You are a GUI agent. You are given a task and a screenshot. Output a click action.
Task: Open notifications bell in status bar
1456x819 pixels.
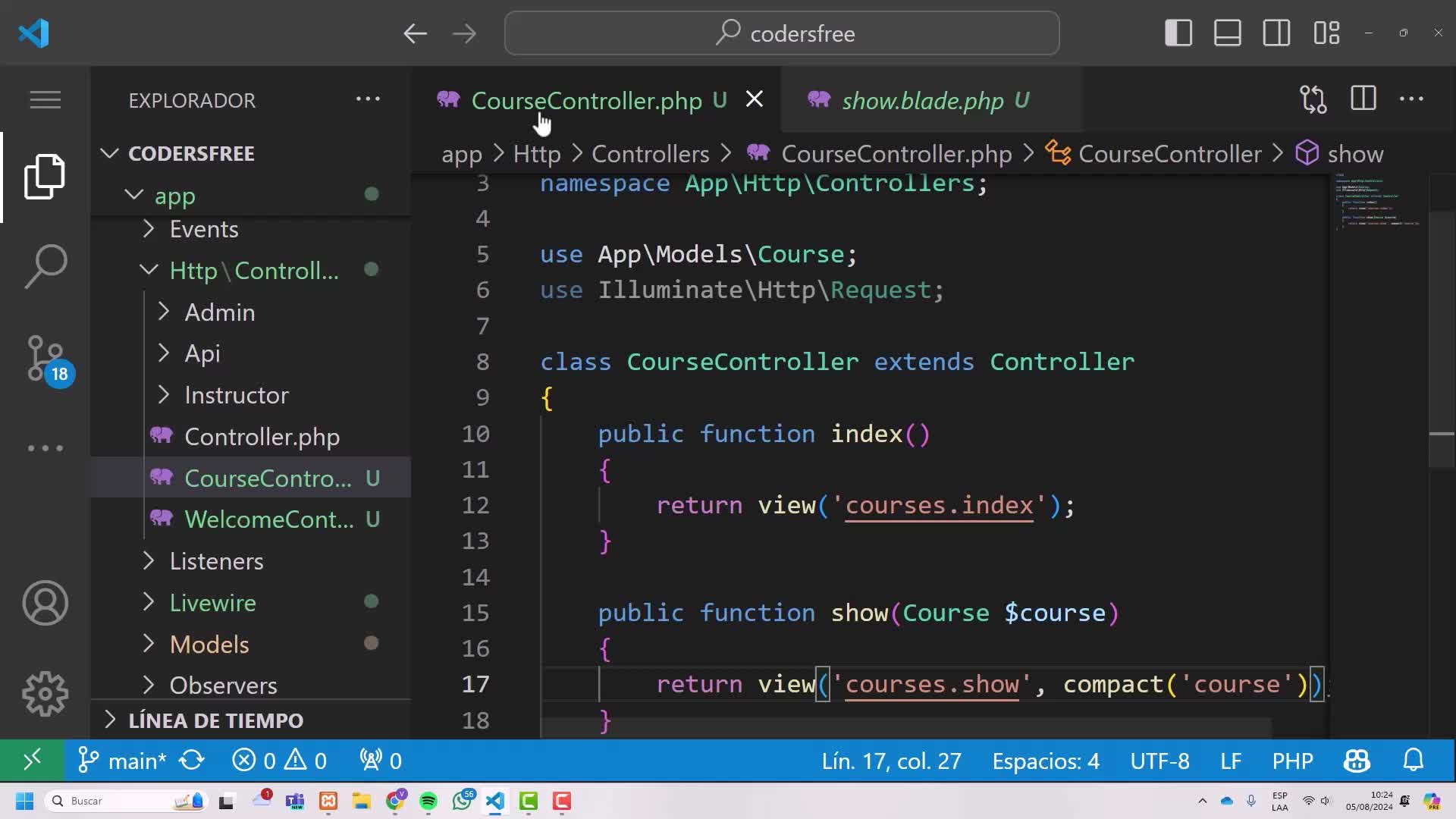pyautogui.click(x=1413, y=761)
